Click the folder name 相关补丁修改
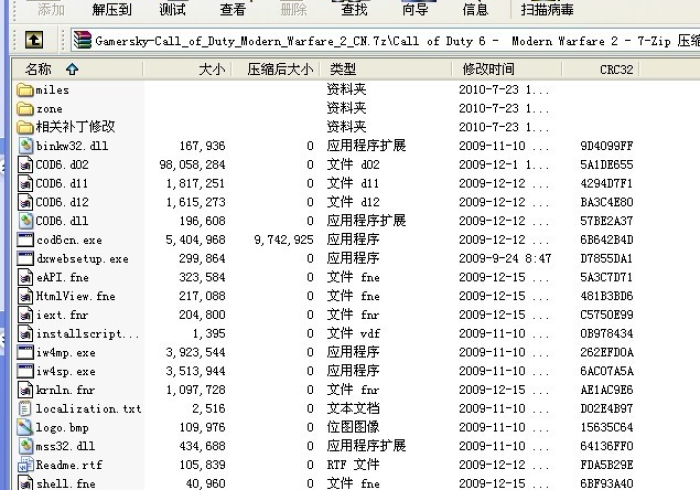Screen dimensions: 700x490 75,127
